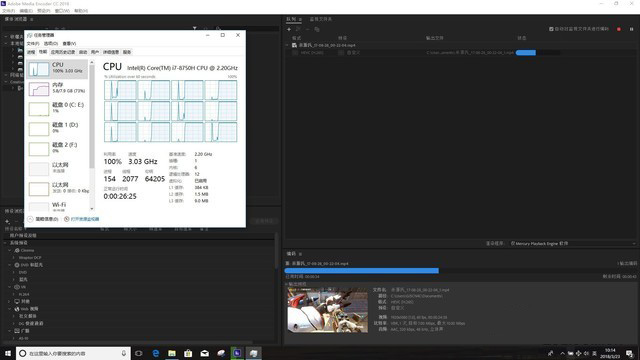Open the File (文件) menu in Media Encoder
The height and width of the screenshot is (360, 640).
(x=8, y=11)
